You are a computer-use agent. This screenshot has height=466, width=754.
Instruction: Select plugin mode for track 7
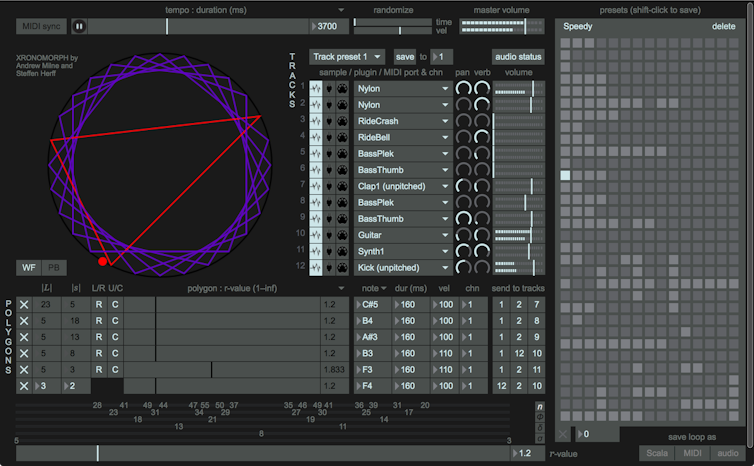(329, 186)
